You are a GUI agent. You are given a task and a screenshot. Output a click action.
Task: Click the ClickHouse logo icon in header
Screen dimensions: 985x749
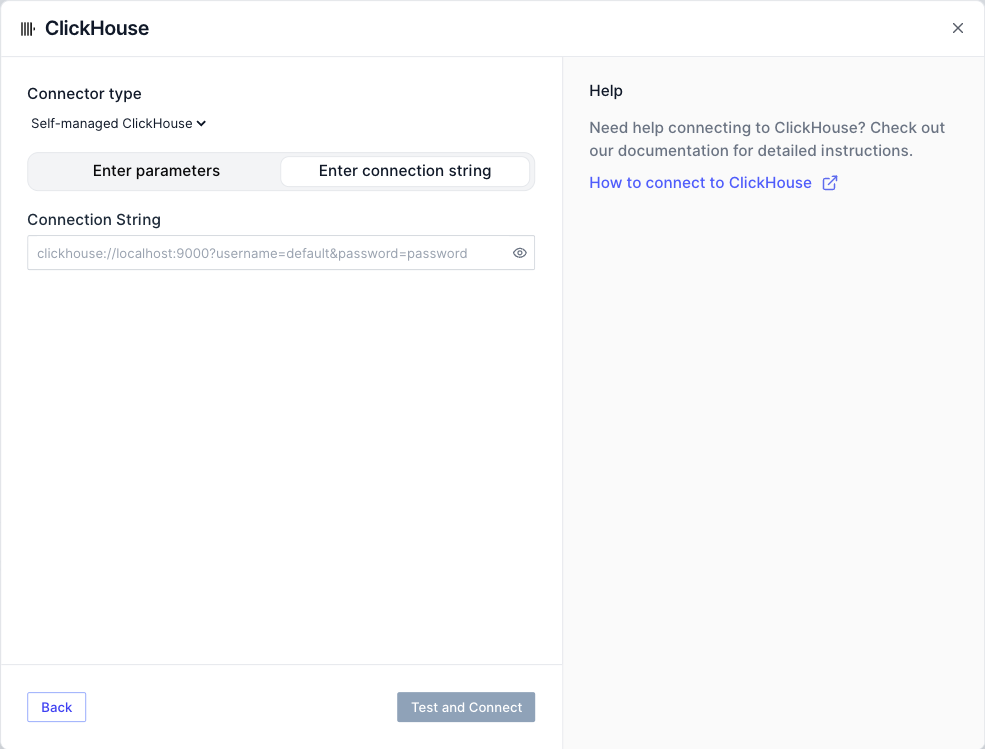28,29
